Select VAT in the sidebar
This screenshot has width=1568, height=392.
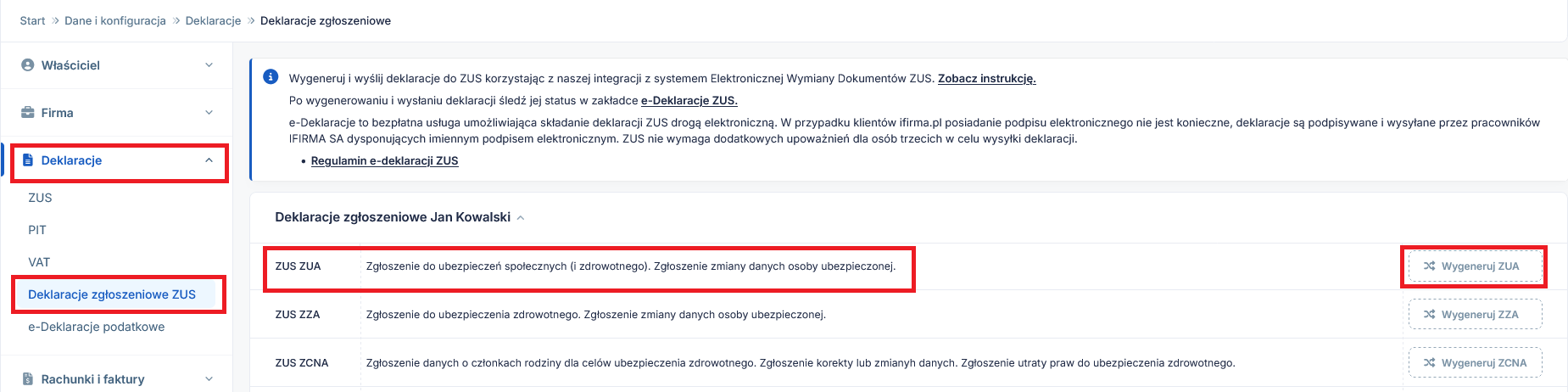point(39,262)
